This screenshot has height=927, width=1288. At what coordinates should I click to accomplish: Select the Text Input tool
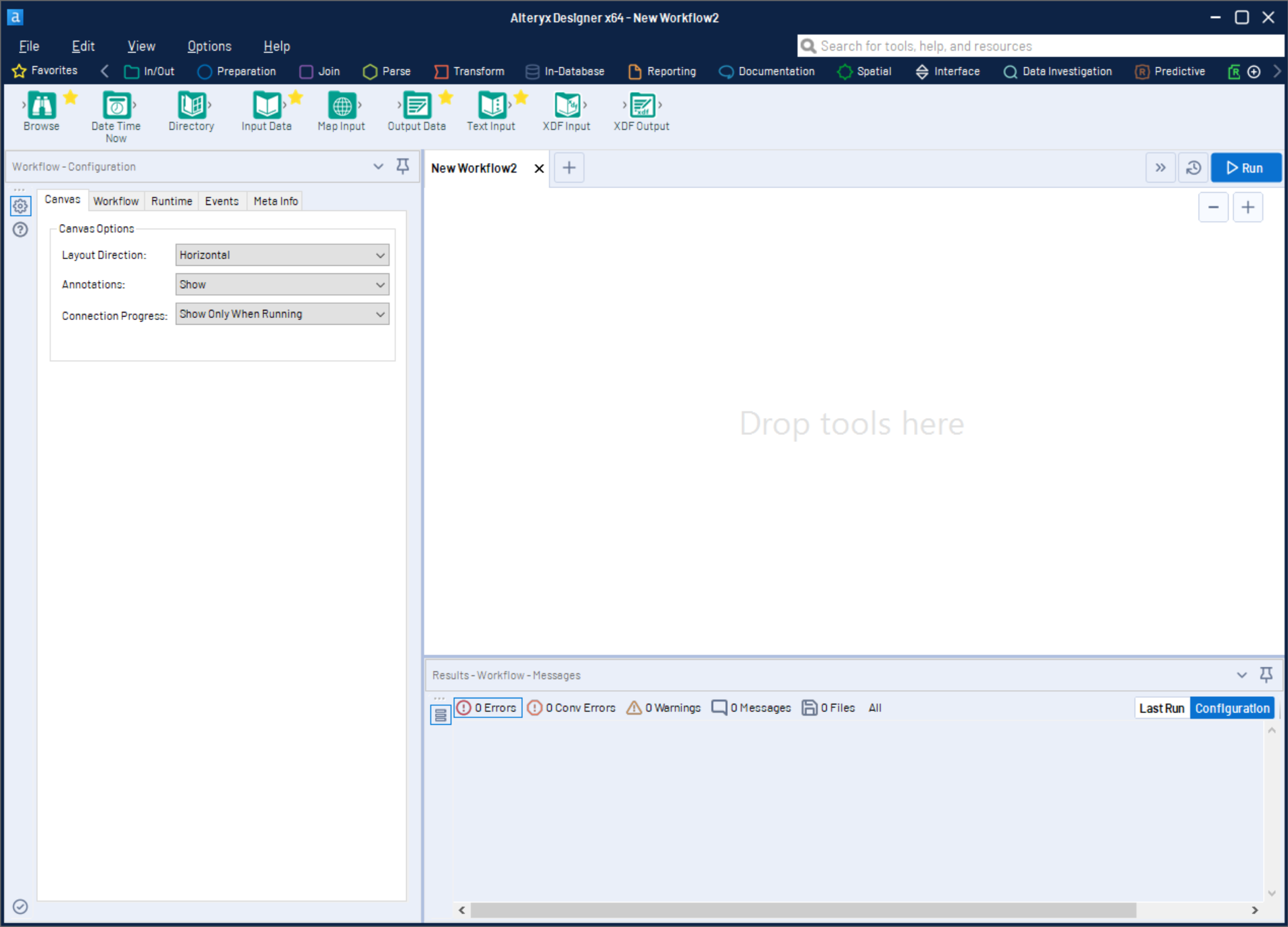pyautogui.click(x=491, y=106)
